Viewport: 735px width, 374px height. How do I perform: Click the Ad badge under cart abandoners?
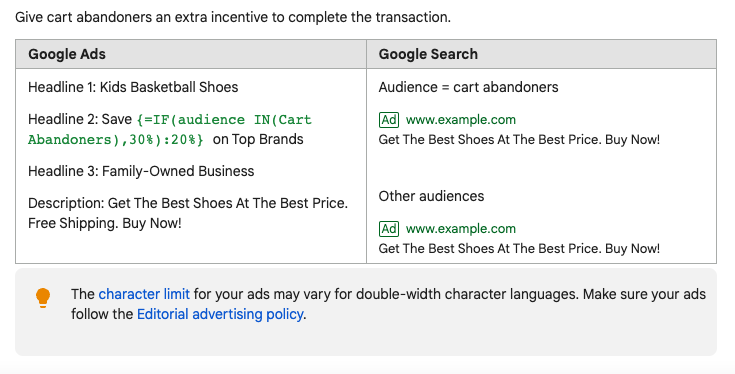(x=389, y=120)
